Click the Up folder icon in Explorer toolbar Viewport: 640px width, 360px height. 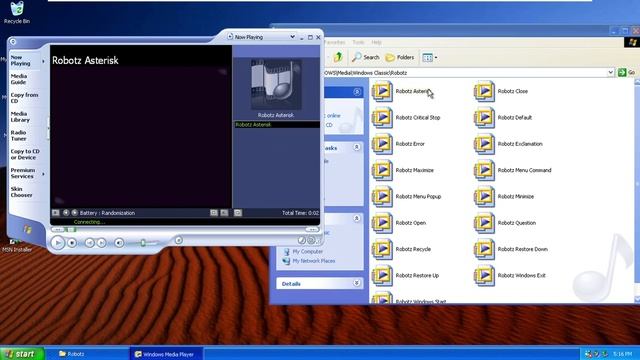tap(338, 58)
